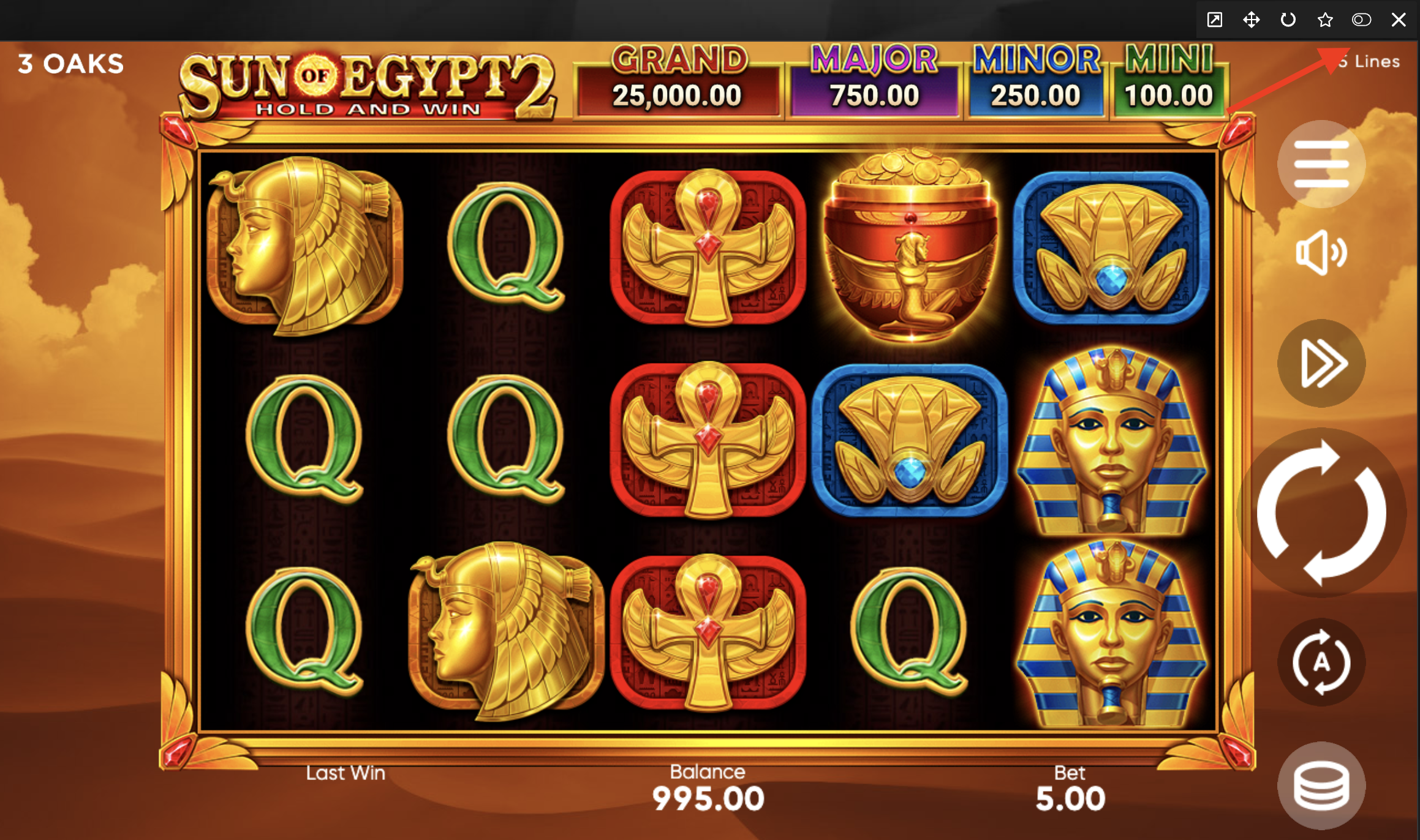1420x840 pixels.
Task: Mute the game sound
Action: (1321, 252)
